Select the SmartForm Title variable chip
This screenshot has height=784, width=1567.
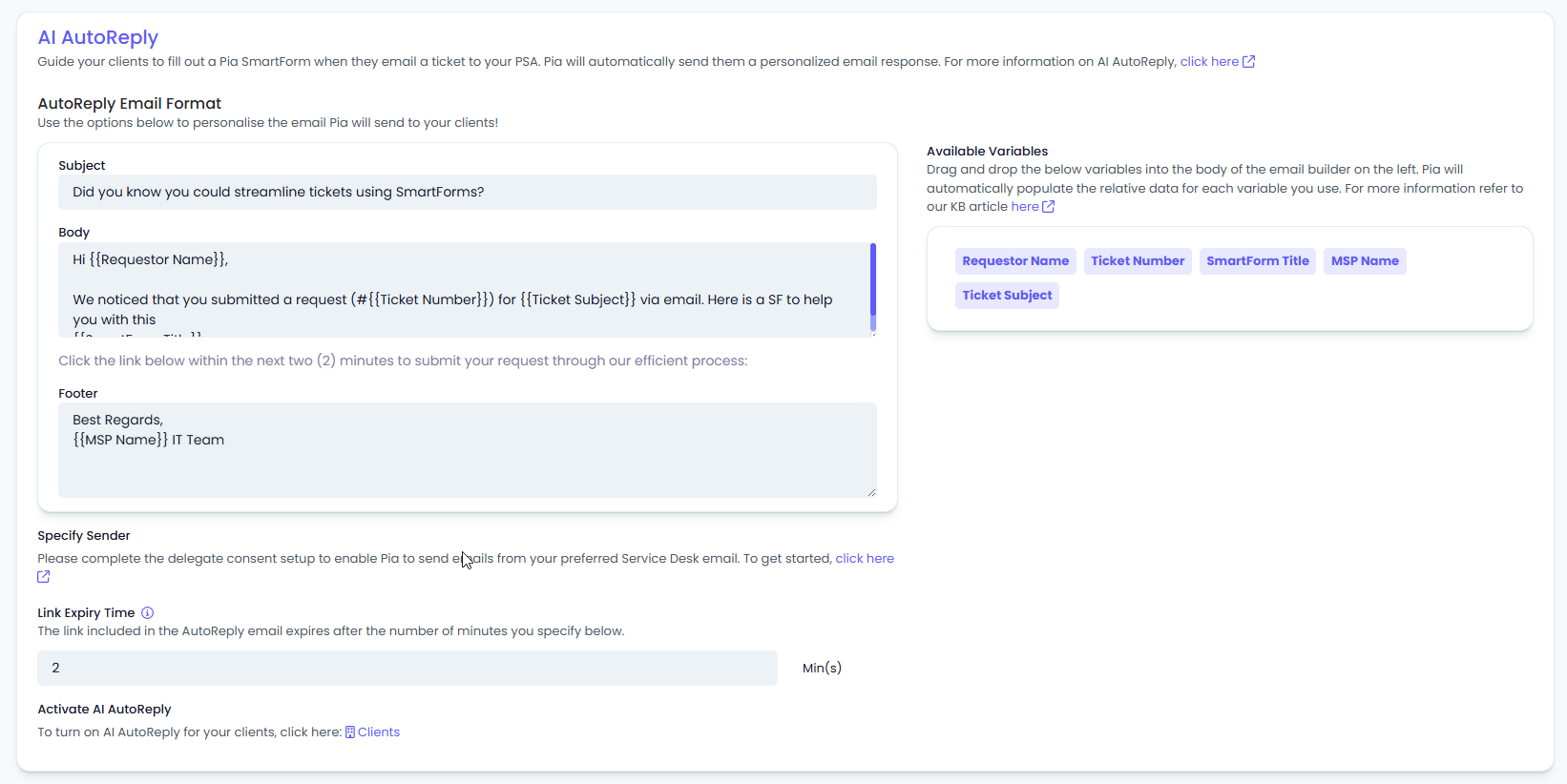[x=1258, y=261]
